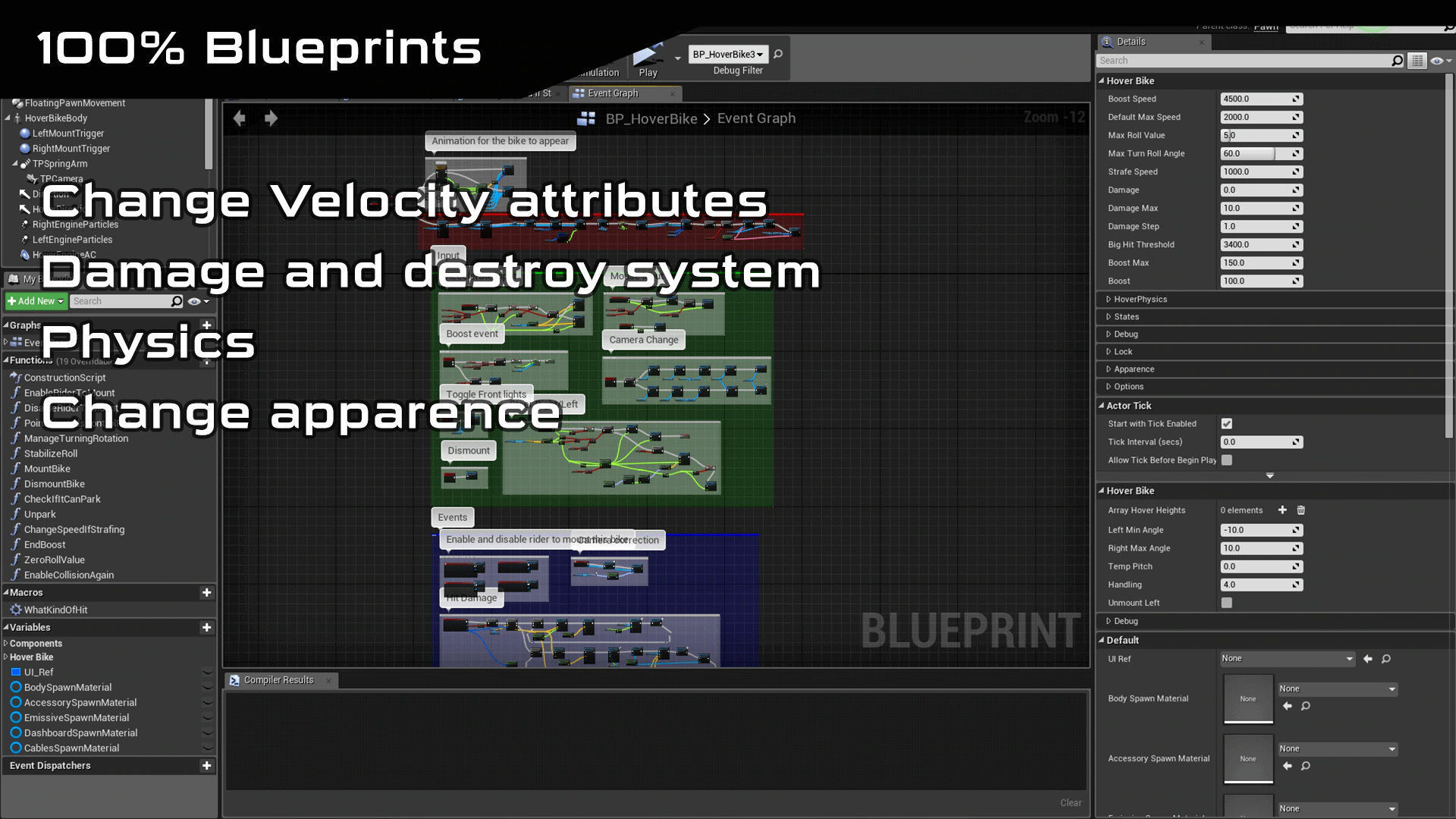Image resolution: width=1456 pixels, height=819 pixels.
Task: Open the UI Ref None dropdown
Action: click(1287, 659)
